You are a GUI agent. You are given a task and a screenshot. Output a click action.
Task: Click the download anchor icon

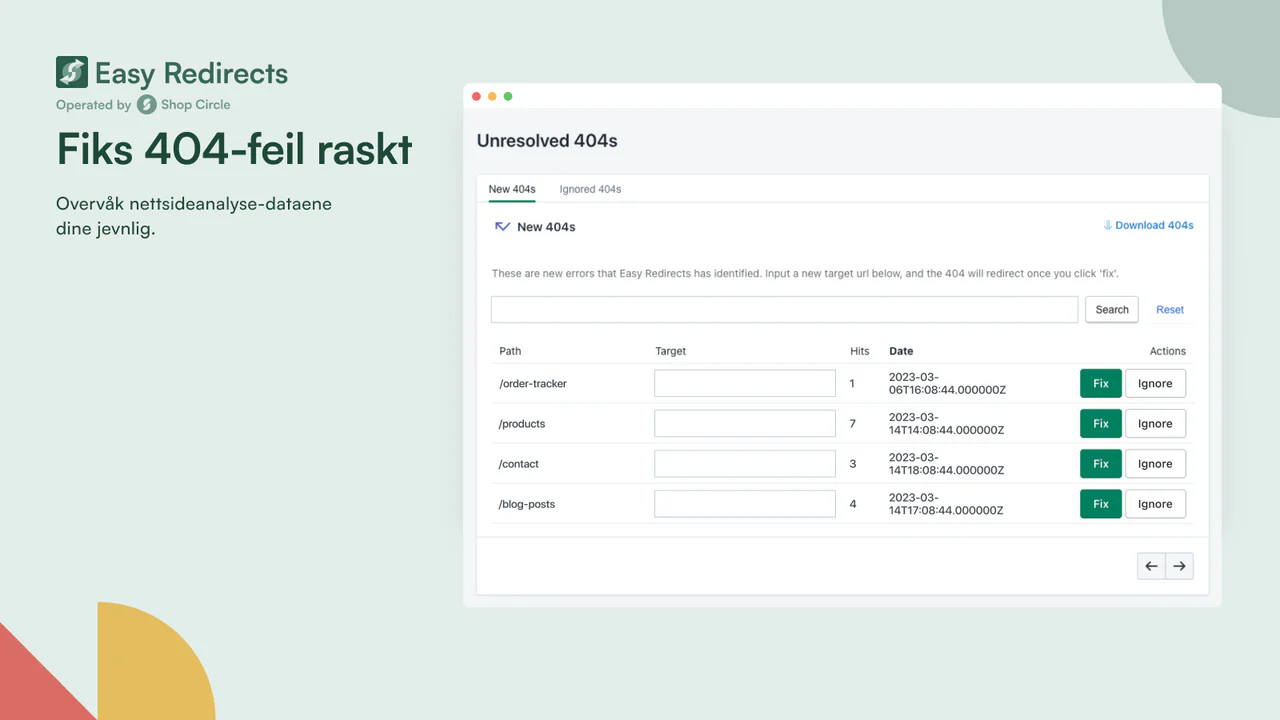pos(1108,225)
